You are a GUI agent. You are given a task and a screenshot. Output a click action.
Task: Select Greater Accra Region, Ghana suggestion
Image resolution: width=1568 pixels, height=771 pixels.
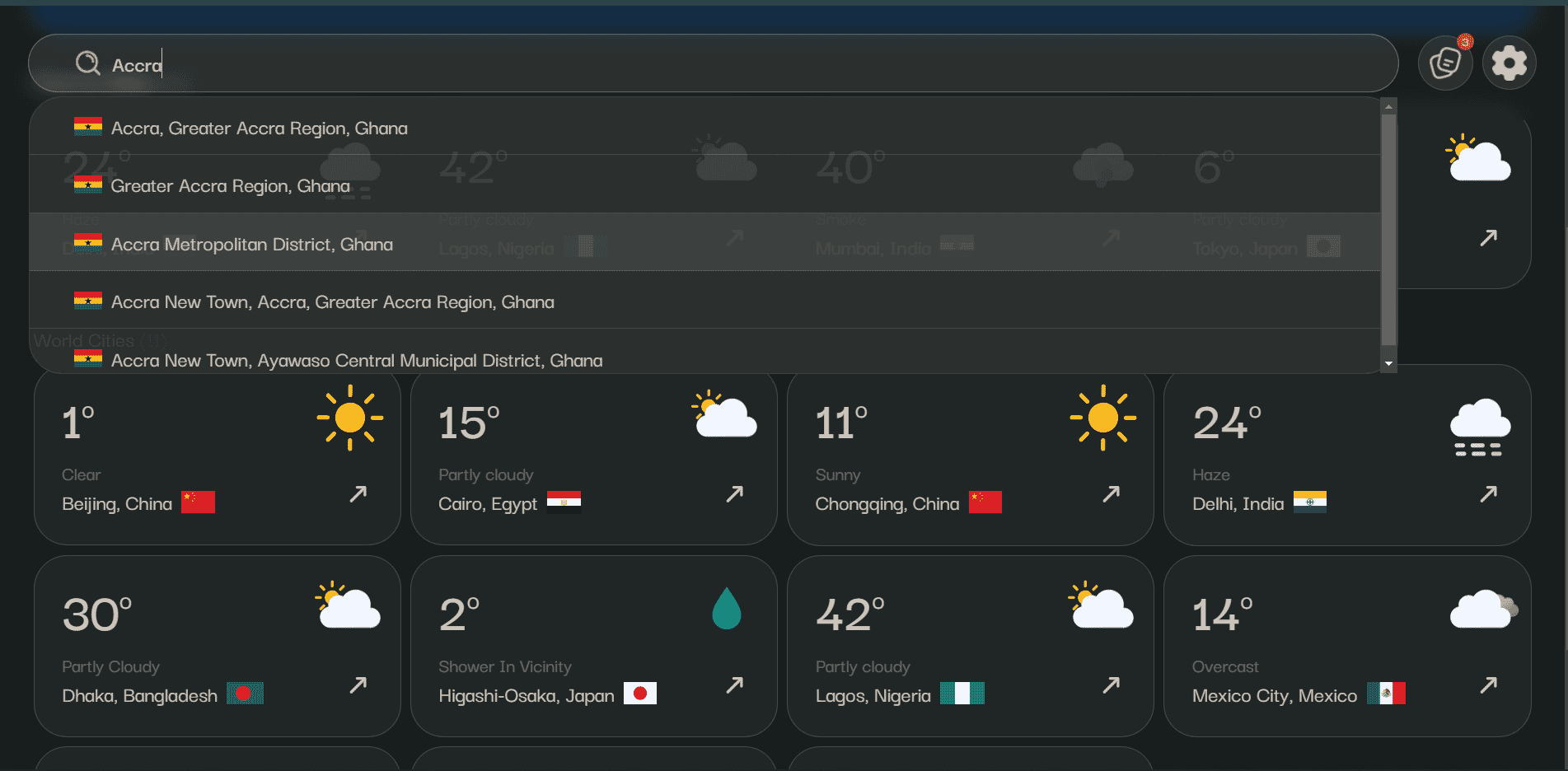pyautogui.click(x=704, y=185)
